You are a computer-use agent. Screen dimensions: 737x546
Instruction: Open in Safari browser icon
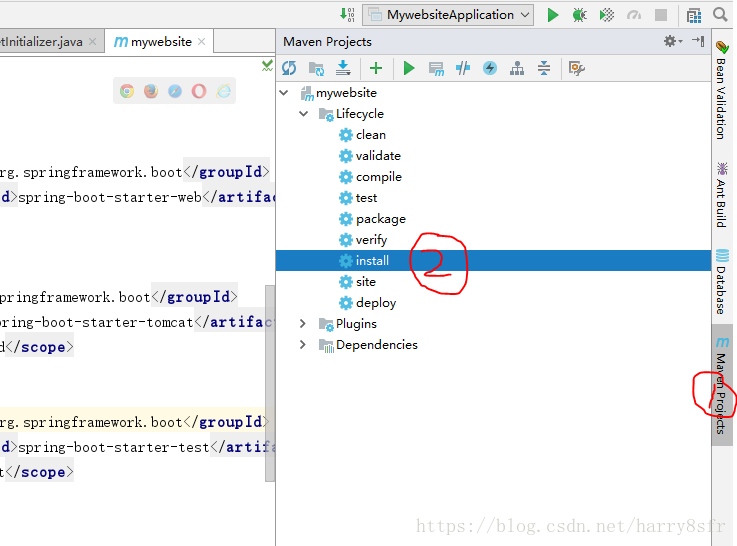point(175,91)
